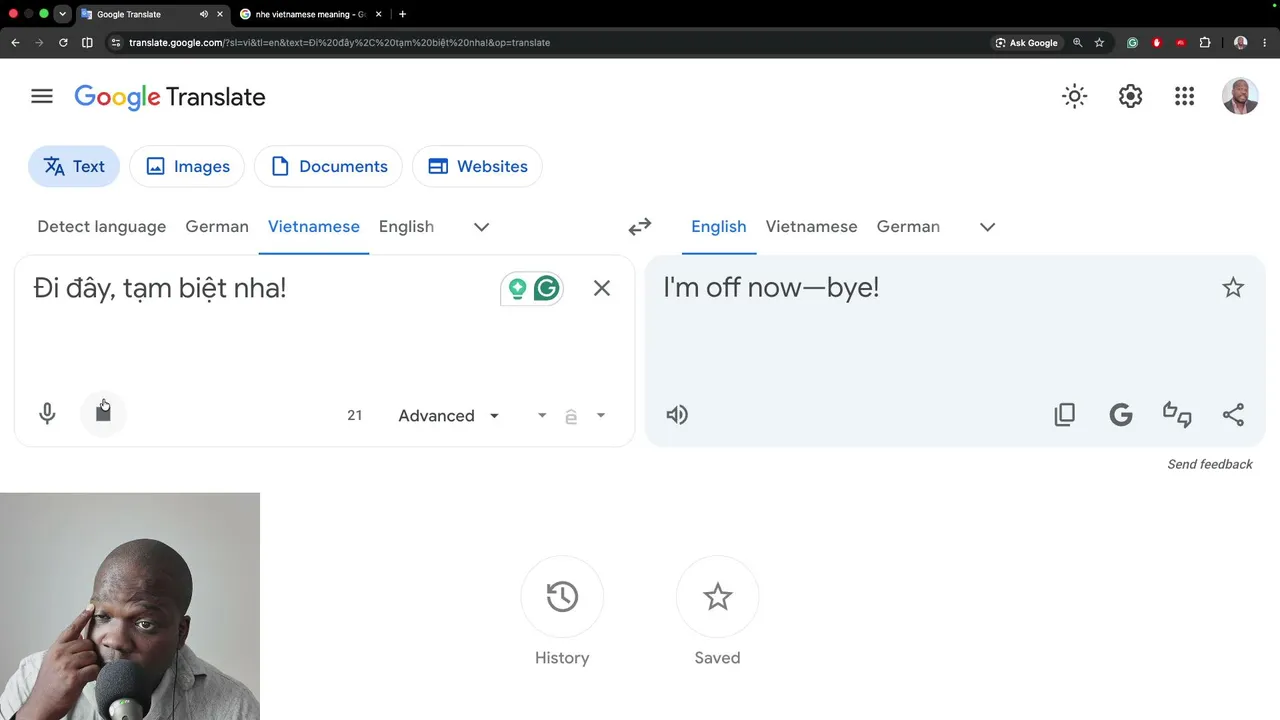This screenshot has height=720, width=1280.
Task: Close the 'nhe vietnamese meaning' tab
Action: [x=379, y=14]
